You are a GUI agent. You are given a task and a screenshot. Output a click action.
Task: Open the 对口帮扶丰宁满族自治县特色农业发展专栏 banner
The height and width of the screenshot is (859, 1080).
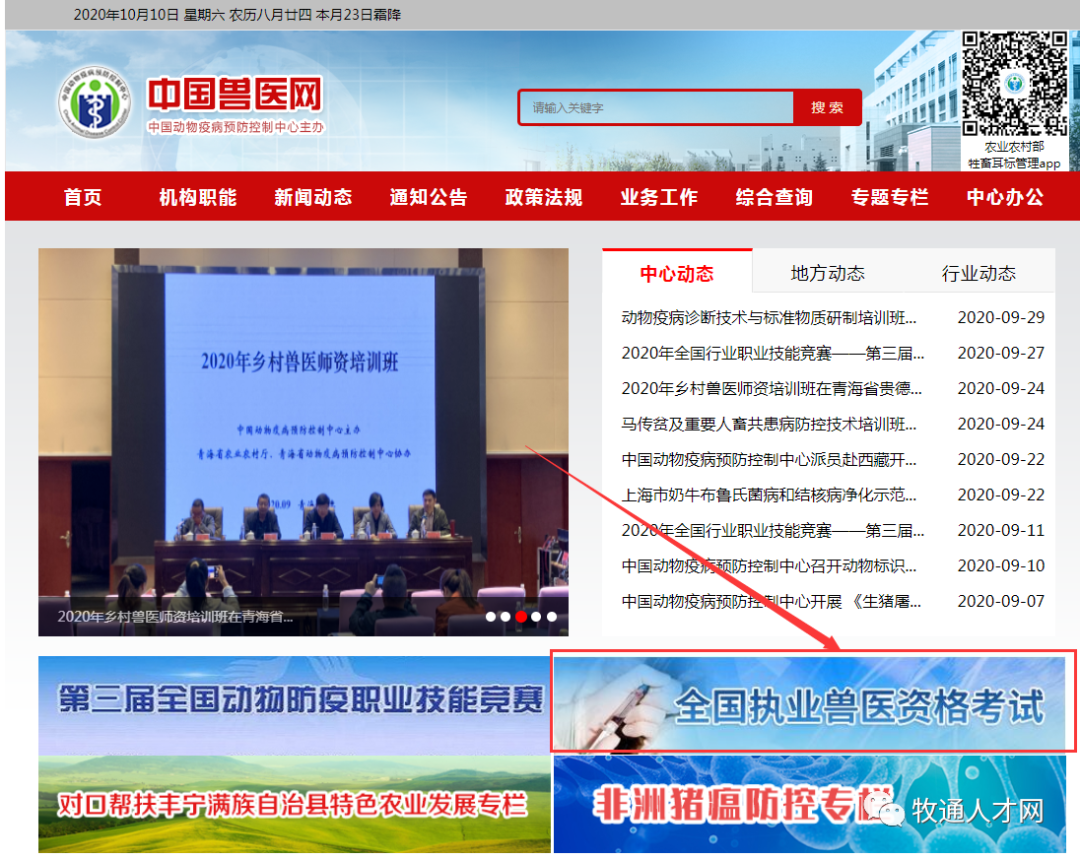[x=295, y=805]
